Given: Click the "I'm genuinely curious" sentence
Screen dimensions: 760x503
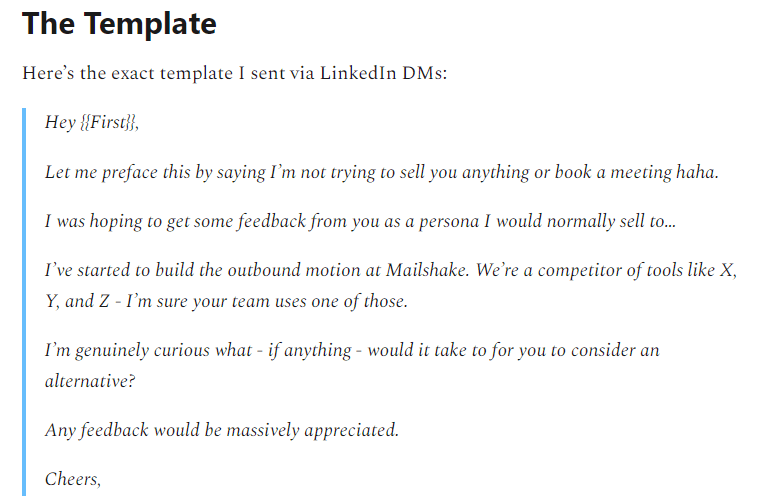Looking at the screenshot, I should coord(352,351).
